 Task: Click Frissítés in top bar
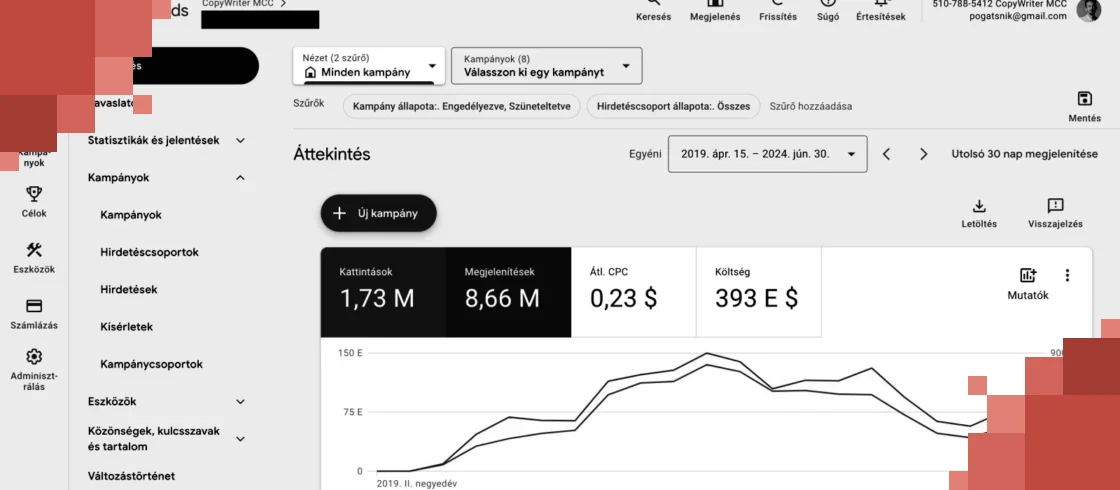tap(778, 16)
